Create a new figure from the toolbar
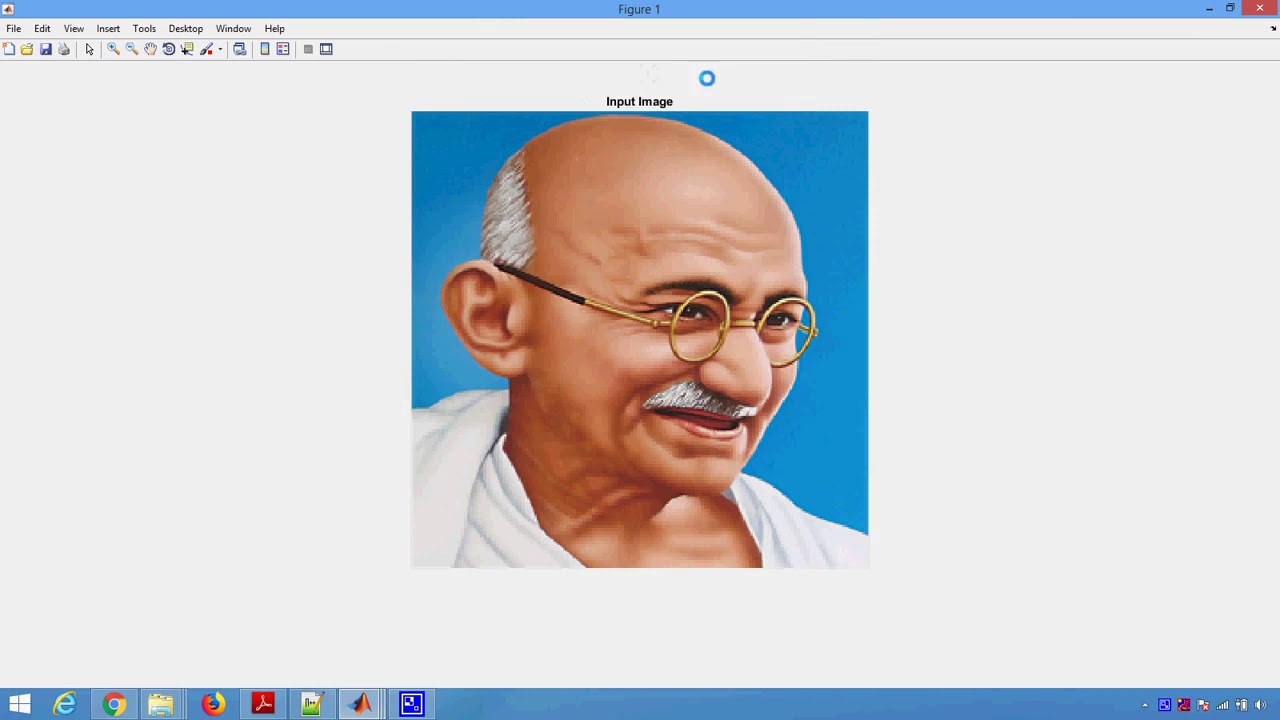Image resolution: width=1280 pixels, height=720 pixels. (9, 49)
